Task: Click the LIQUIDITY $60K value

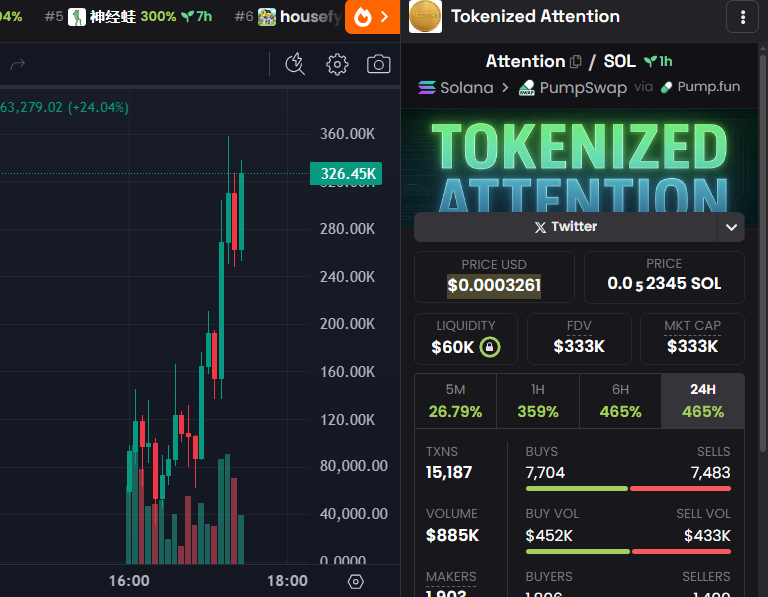Action: click(453, 347)
